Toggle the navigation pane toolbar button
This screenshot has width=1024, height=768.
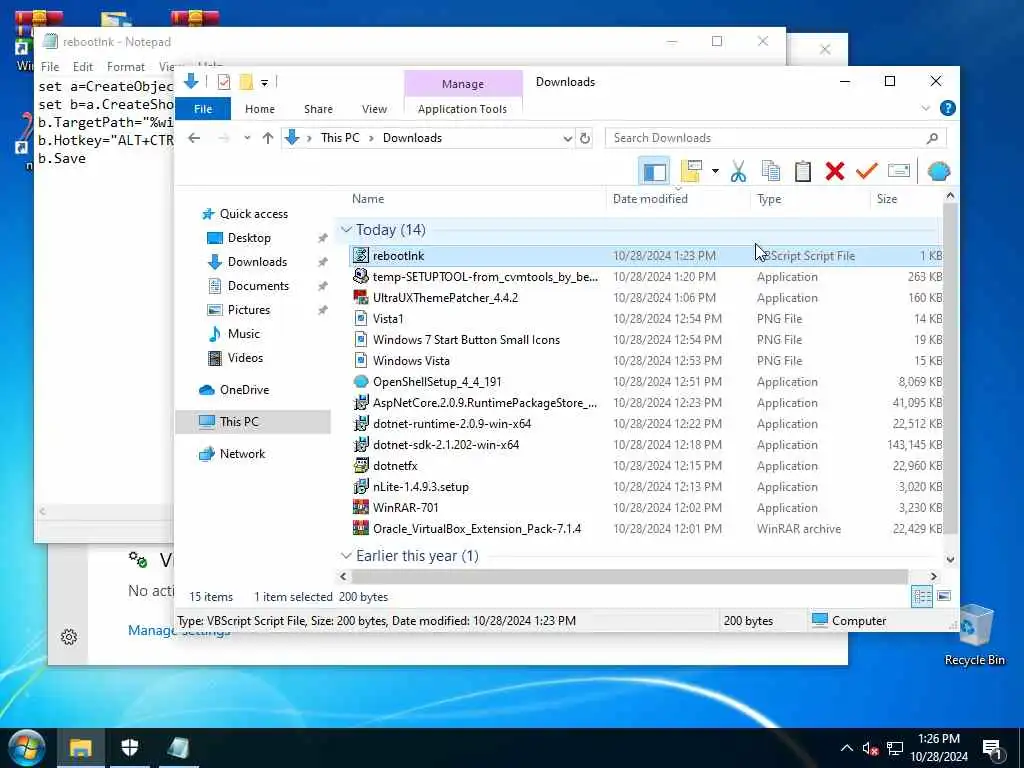click(654, 172)
